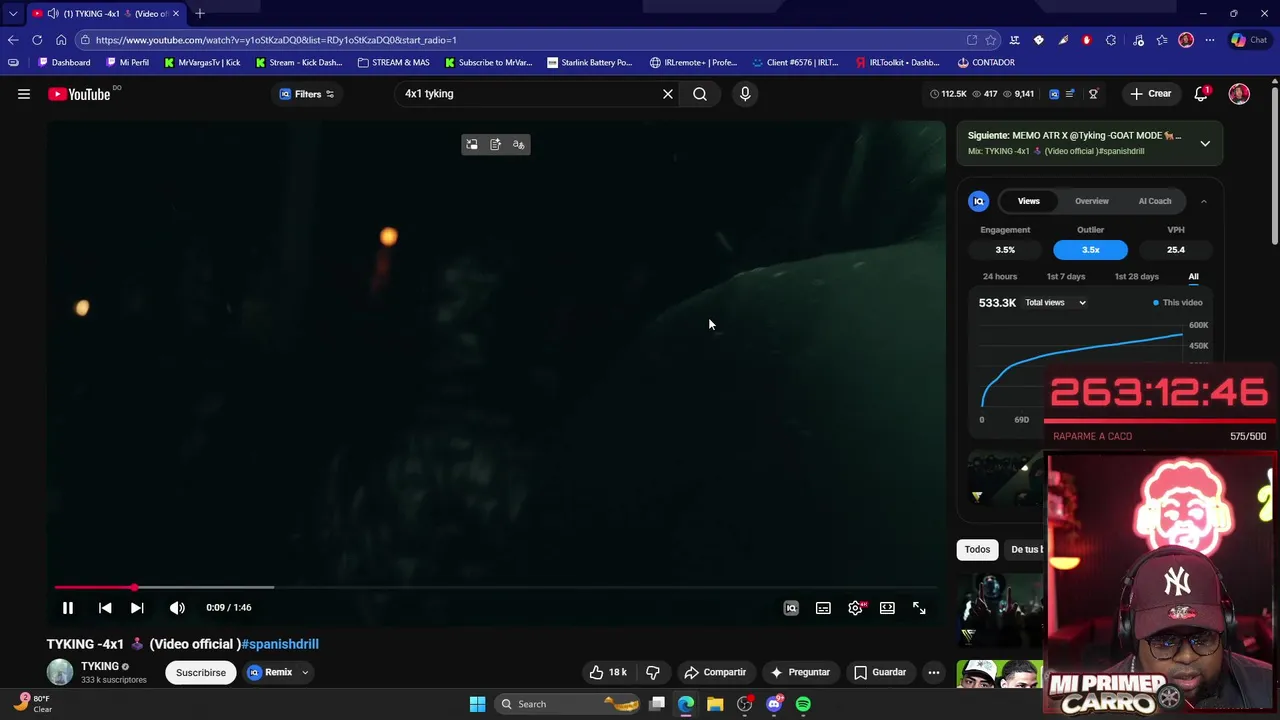1280x720 pixels.
Task: Open Spotify from the taskbar
Action: tap(803, 704)
